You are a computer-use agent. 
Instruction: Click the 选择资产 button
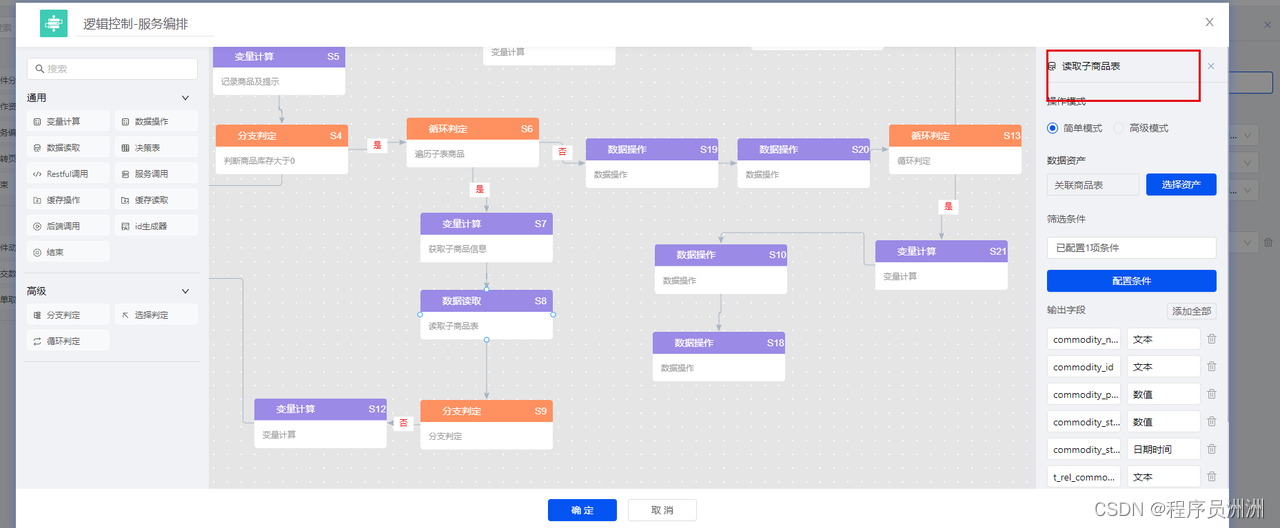pos(1181,185)
